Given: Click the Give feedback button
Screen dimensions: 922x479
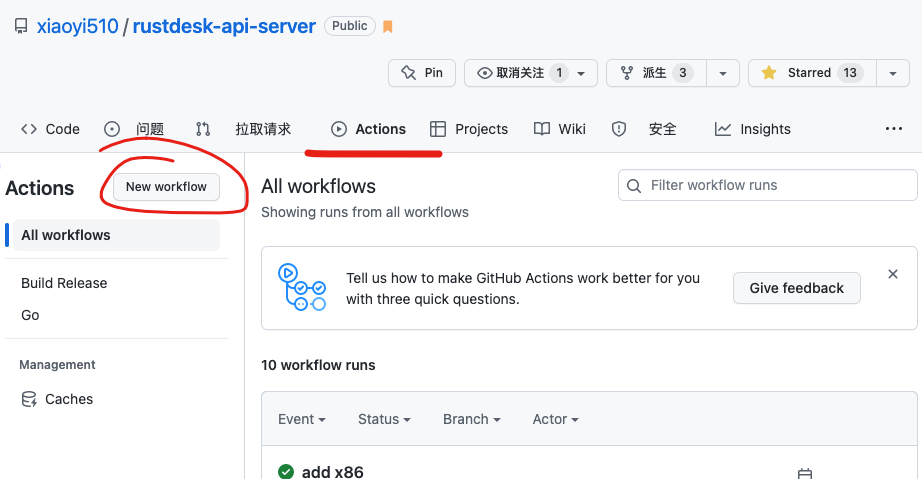Looking at the screenshot, I should click(796, 288).
